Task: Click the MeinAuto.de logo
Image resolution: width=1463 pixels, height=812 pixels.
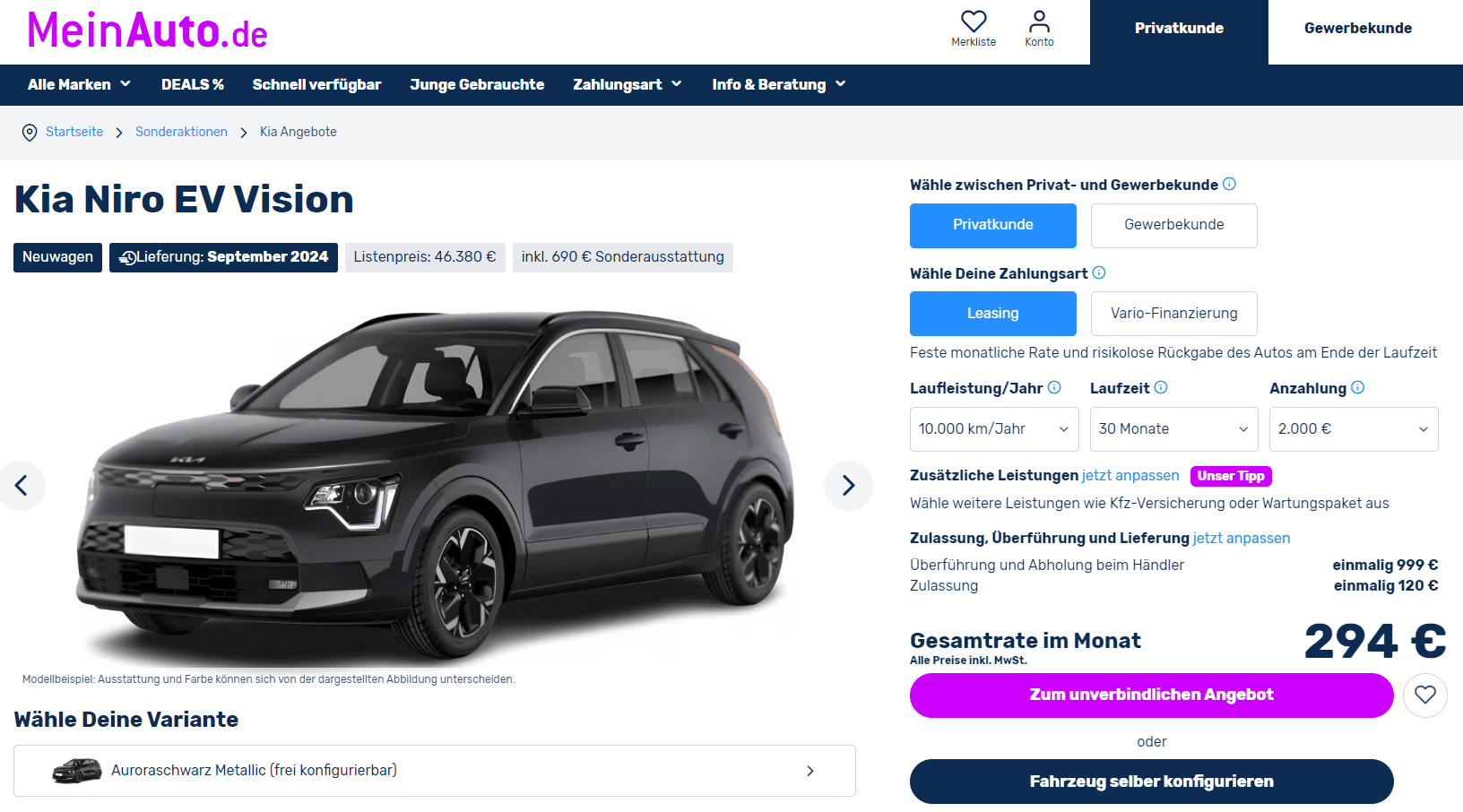Action: (147, 31)
